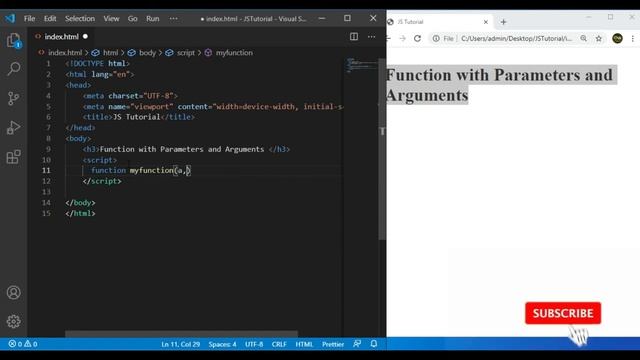The width and height of the screenshot is (640, 360).
Task: Click the editor vertical scrollbar
Action: click(382, 149)
